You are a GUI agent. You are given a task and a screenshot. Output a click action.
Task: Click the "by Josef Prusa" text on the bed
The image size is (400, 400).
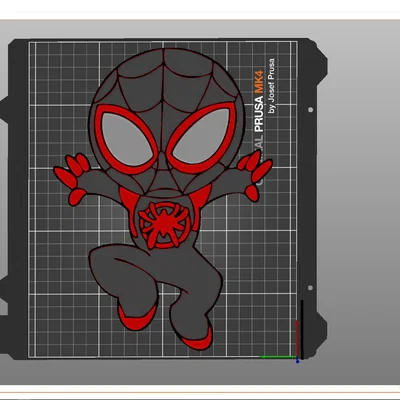(272, 86)
